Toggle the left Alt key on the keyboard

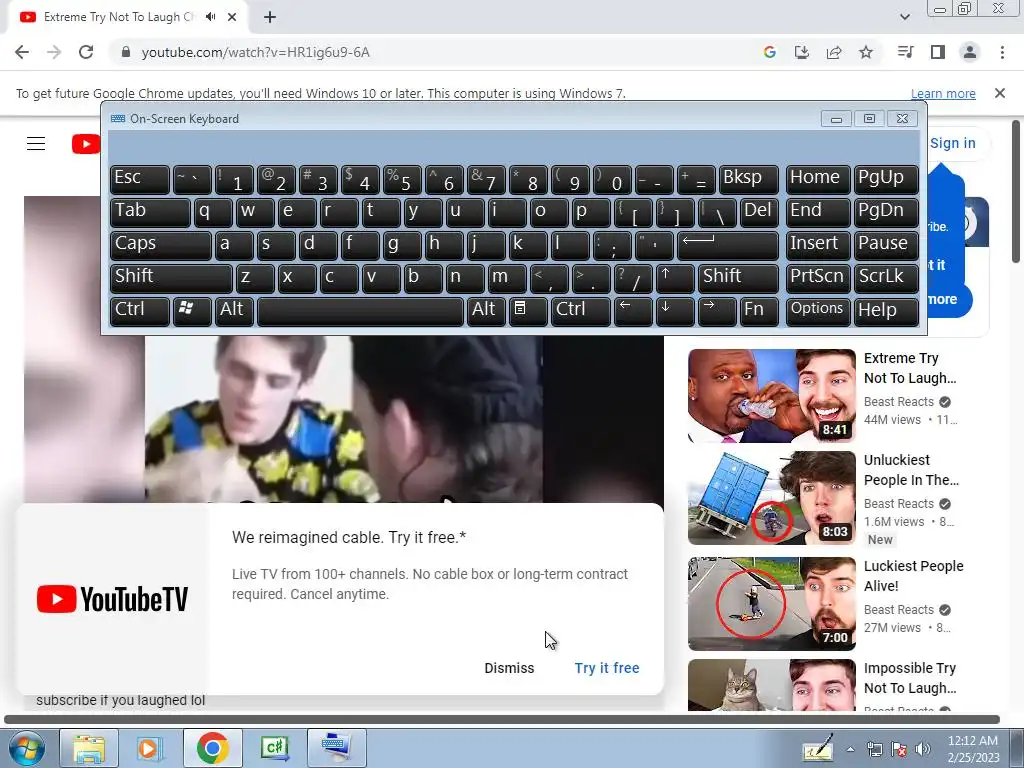tap(234, 311)
